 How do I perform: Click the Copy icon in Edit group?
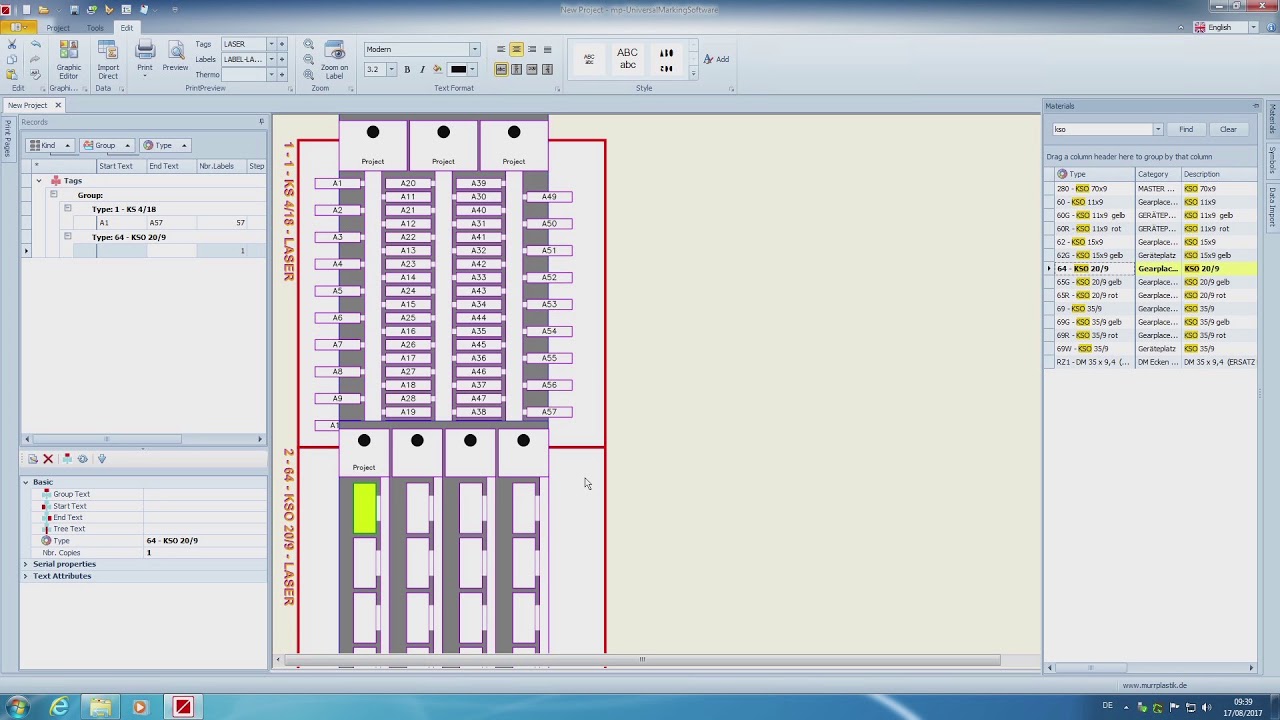14,60
